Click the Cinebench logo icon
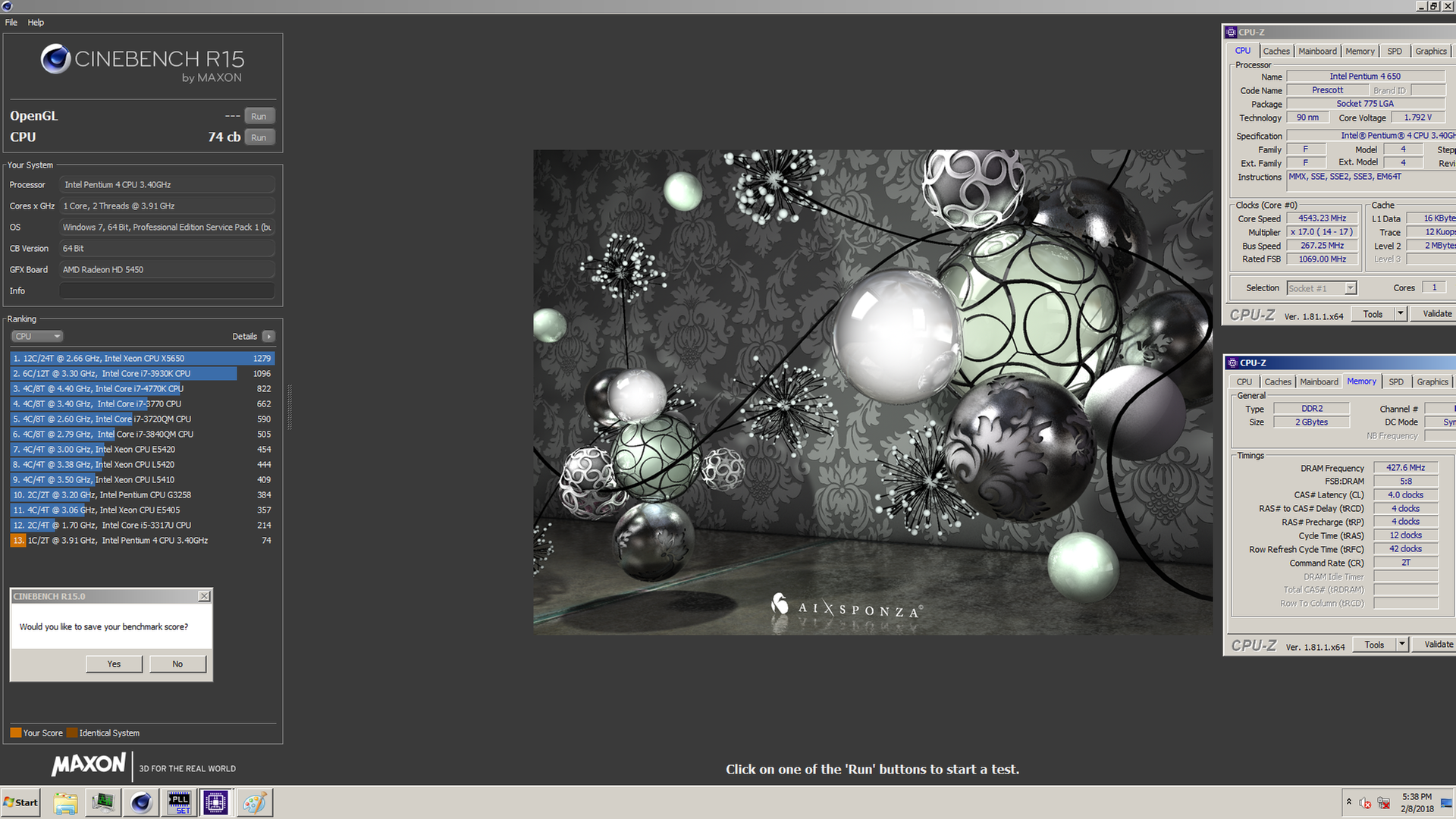 (55, 59)
